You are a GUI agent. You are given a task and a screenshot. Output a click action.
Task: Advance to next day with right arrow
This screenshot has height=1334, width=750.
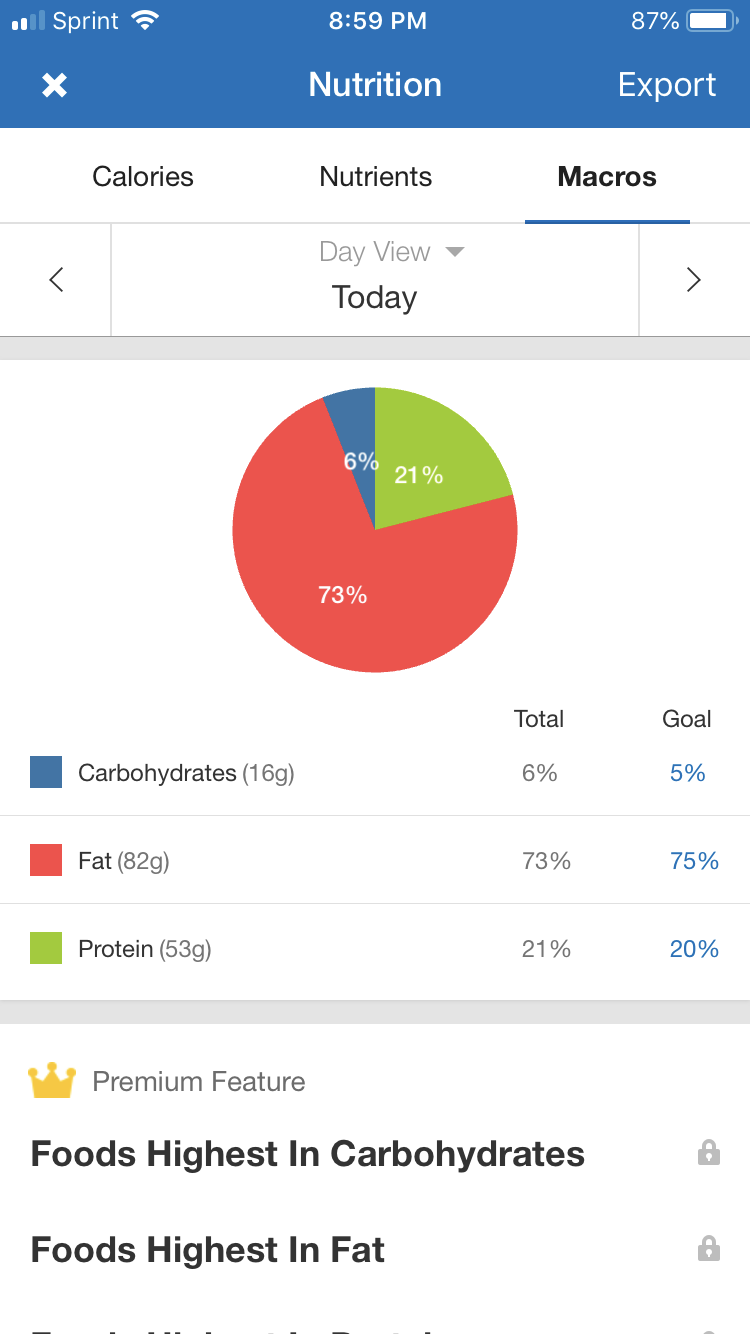pos(693,280)
